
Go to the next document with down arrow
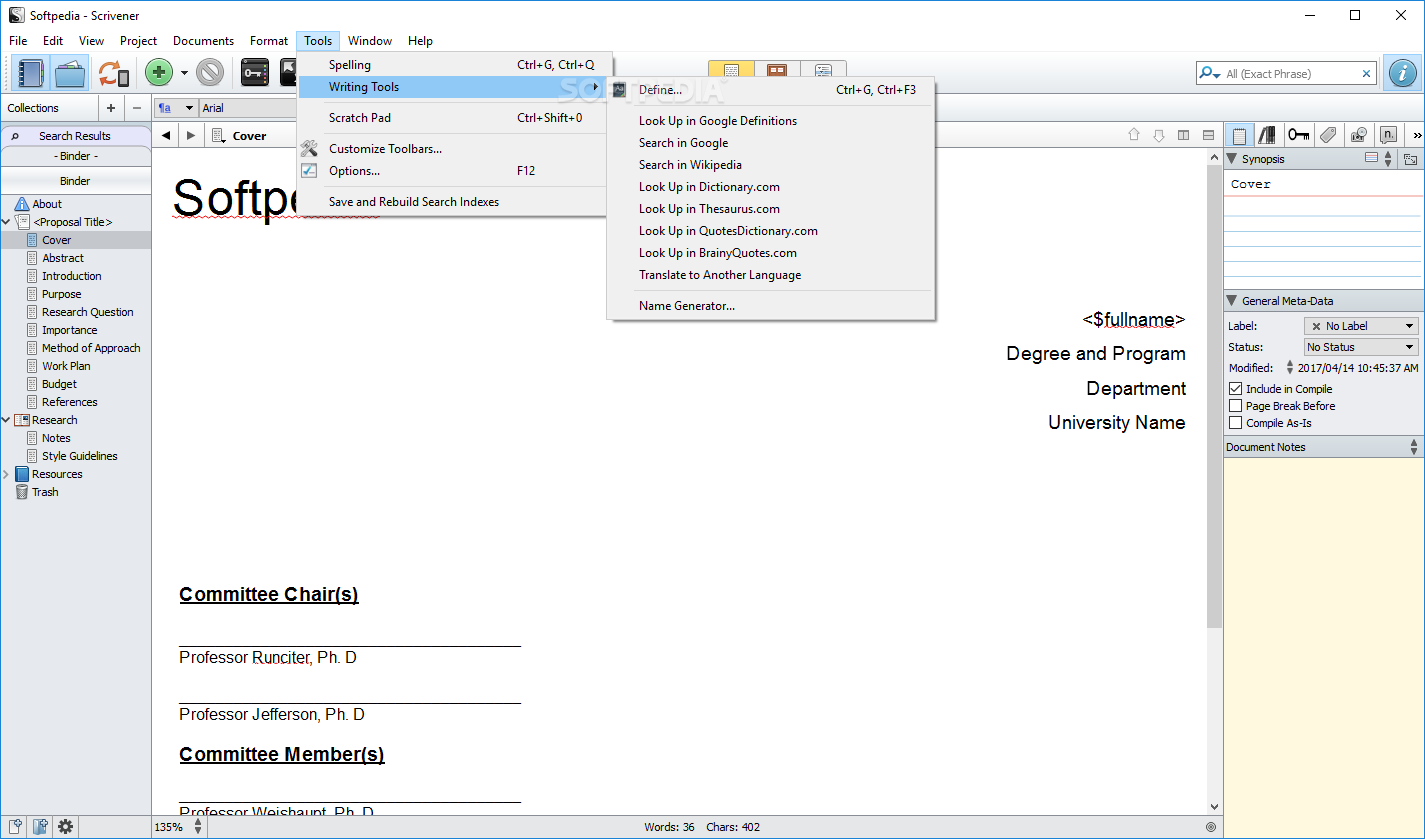click(1159, 135)
